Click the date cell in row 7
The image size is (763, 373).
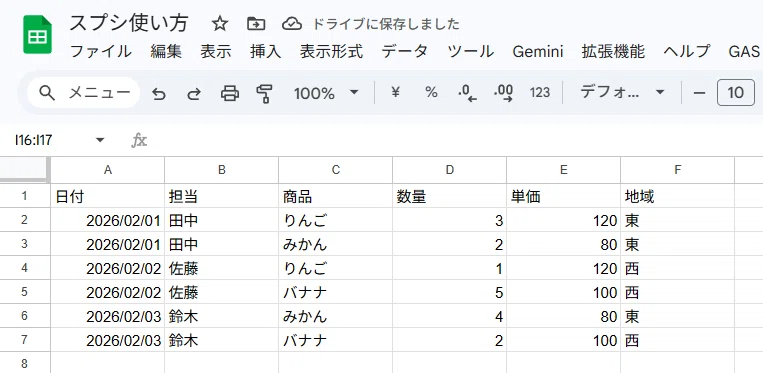(x=108, y=340)
